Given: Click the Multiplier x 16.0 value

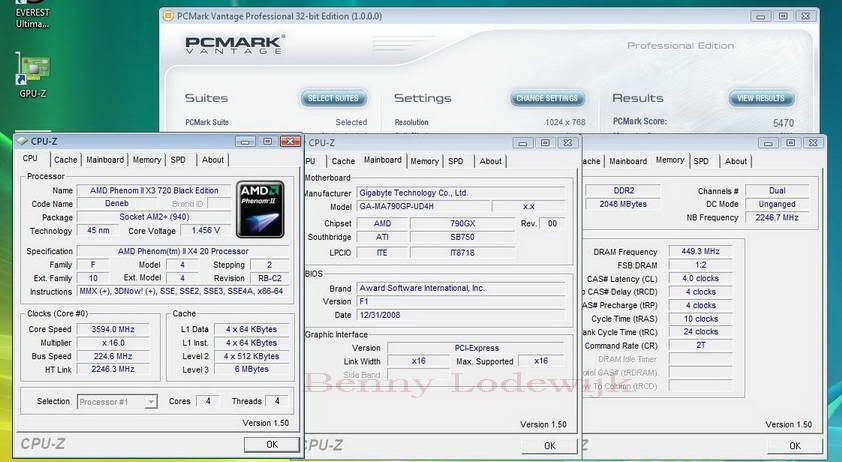Looking at the screenshot, I should (x=113, y=343).
